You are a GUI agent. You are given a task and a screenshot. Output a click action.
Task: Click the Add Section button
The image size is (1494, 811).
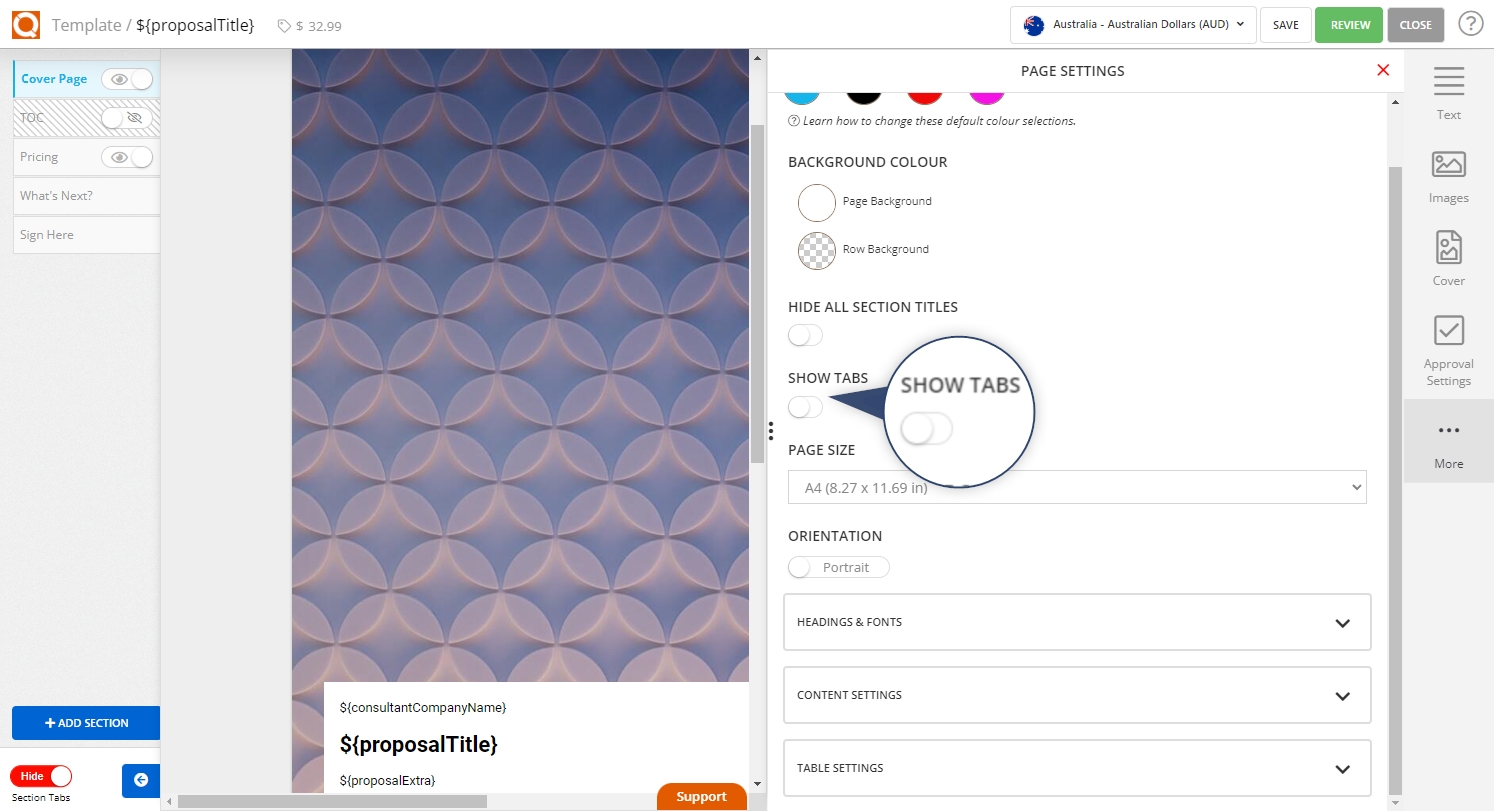coord(86,723)
